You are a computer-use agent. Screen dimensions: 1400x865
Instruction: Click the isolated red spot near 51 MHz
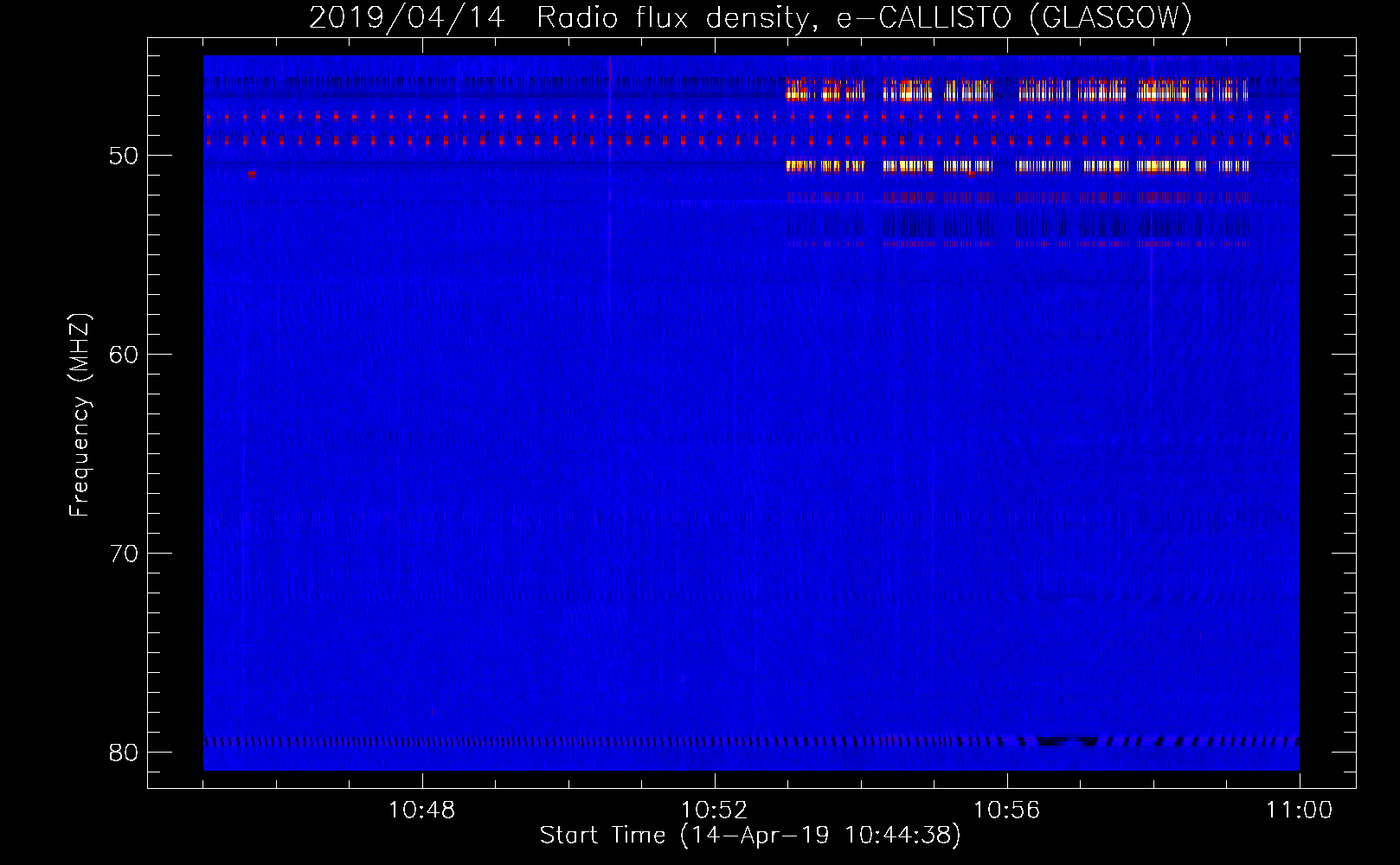click(x=252, y=174)
